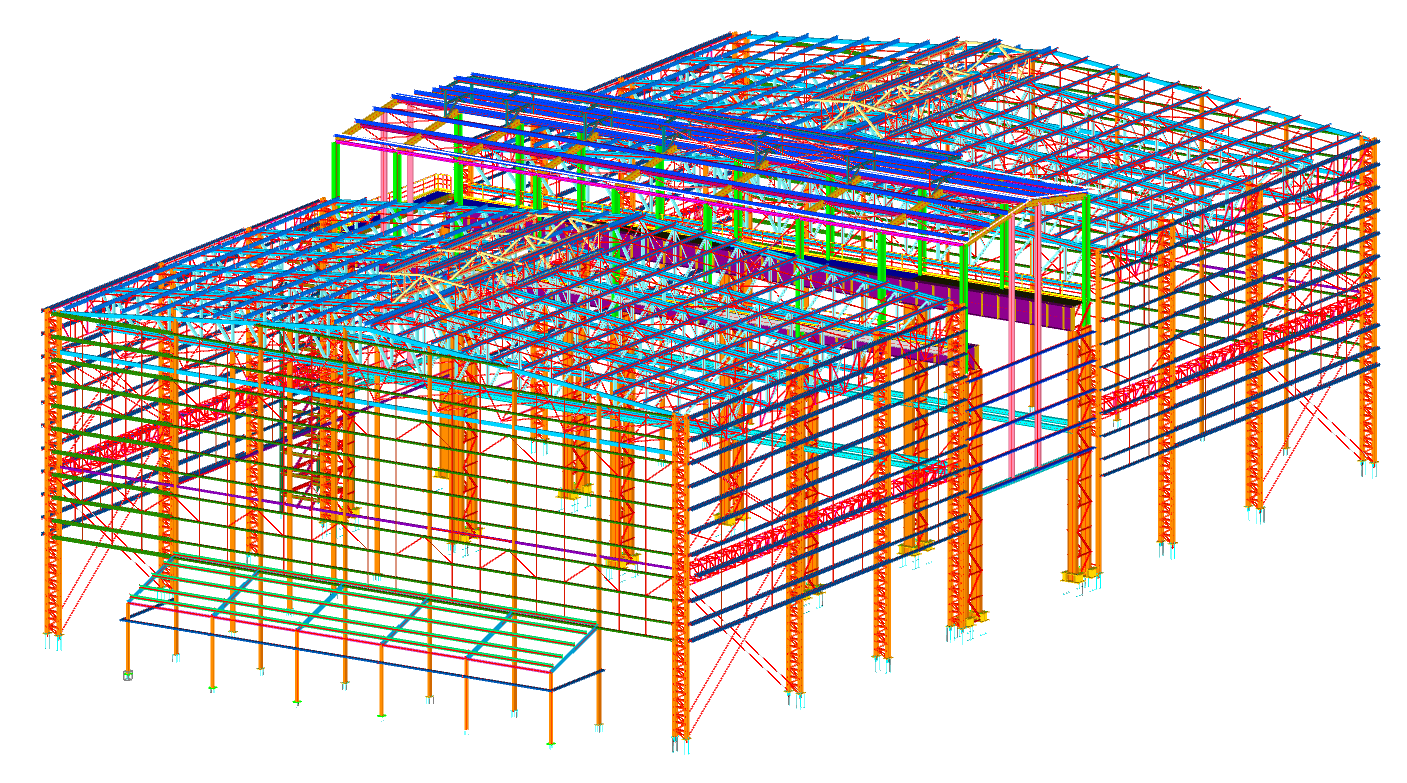Select the green base plate under frontmost canopy post
The width and height of the screenshot is (1407, 783).
click(x=551, y=744)
